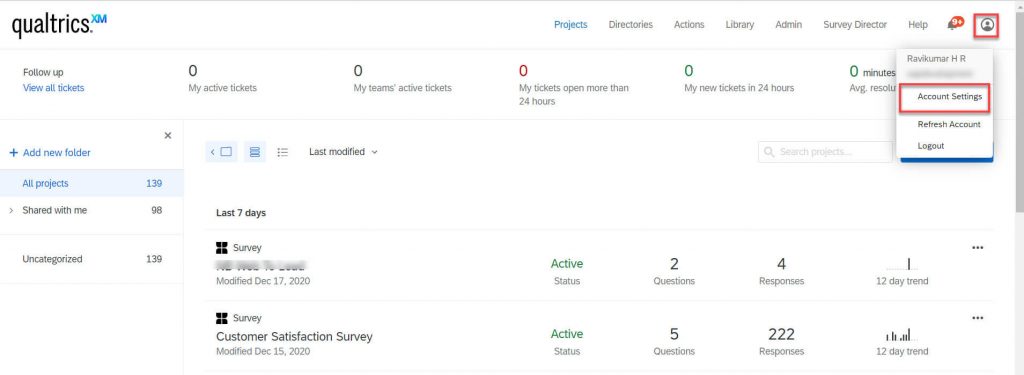Collapse the folder pane toggle icon
Screen dimensions: 1024x375
point(221,152)
